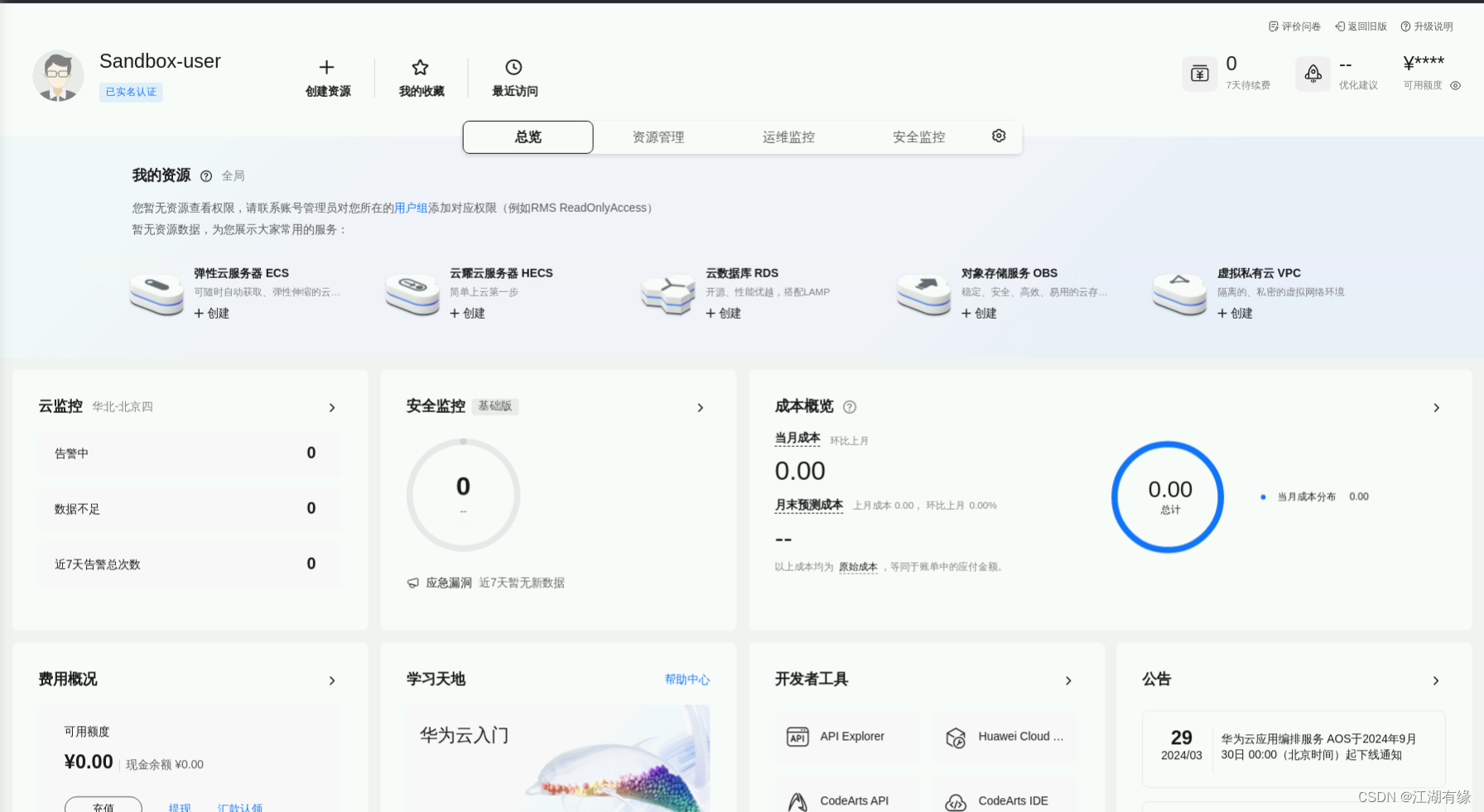1484x812 pixels.
Task: Open 我的收藏 star icon
Action: [x=421, y=67]
